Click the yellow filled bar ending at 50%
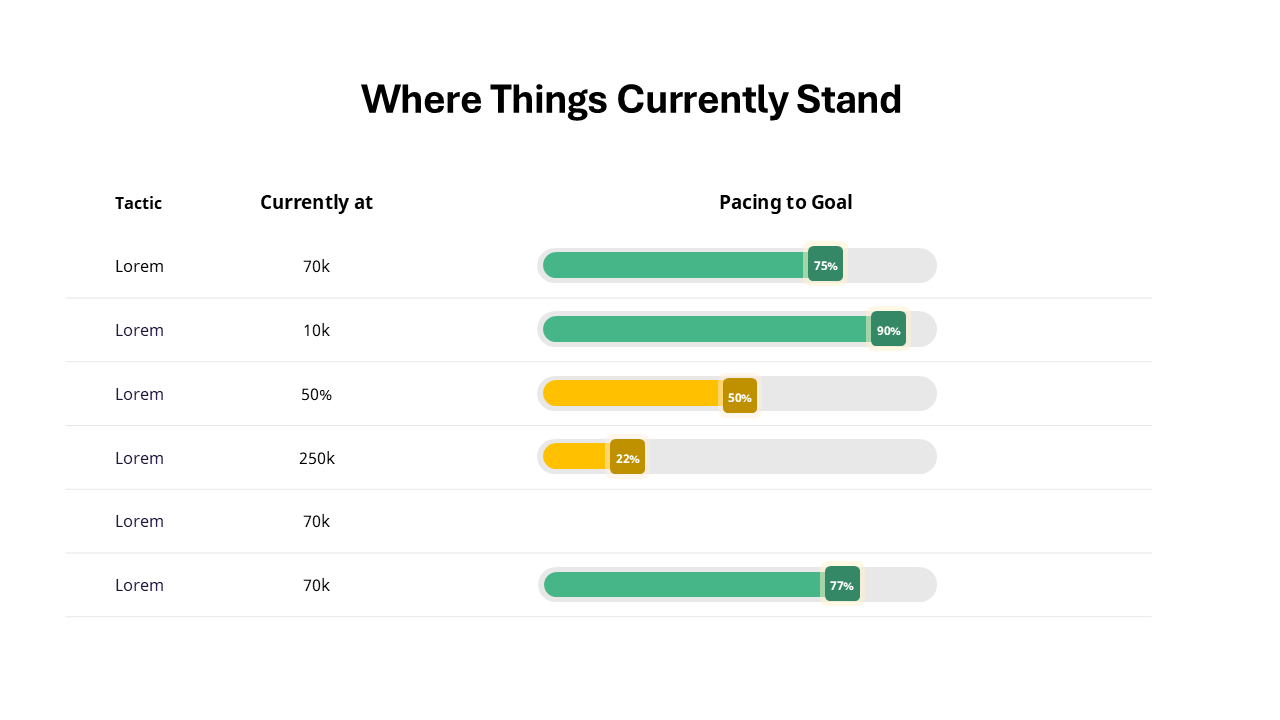This screenshot has height=720, width=1280. click(630, 393)
